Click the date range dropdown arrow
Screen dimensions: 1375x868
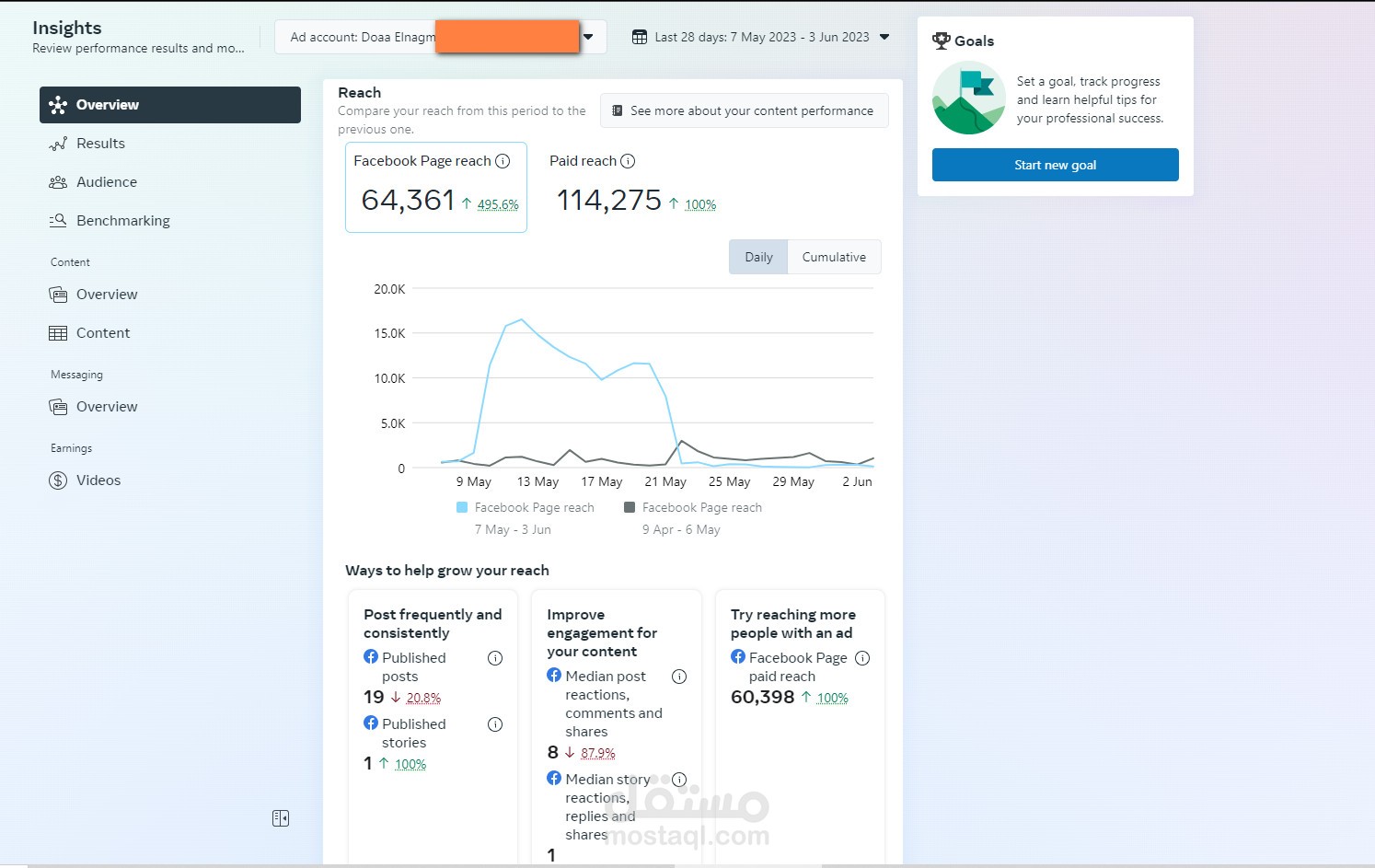[x=884, y=38]
